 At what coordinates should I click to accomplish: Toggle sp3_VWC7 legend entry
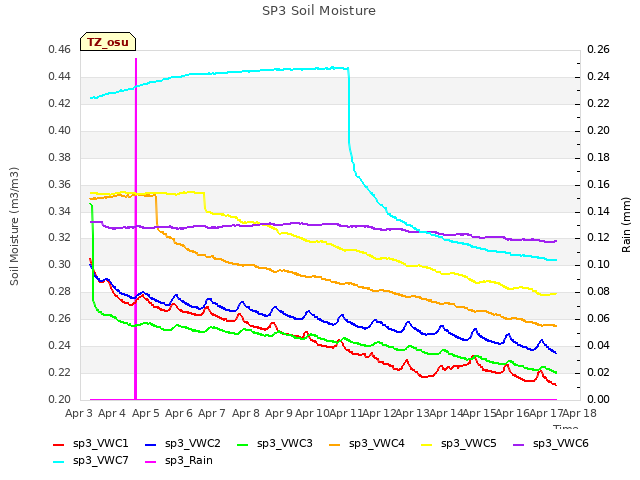click(x=91, y=461)
